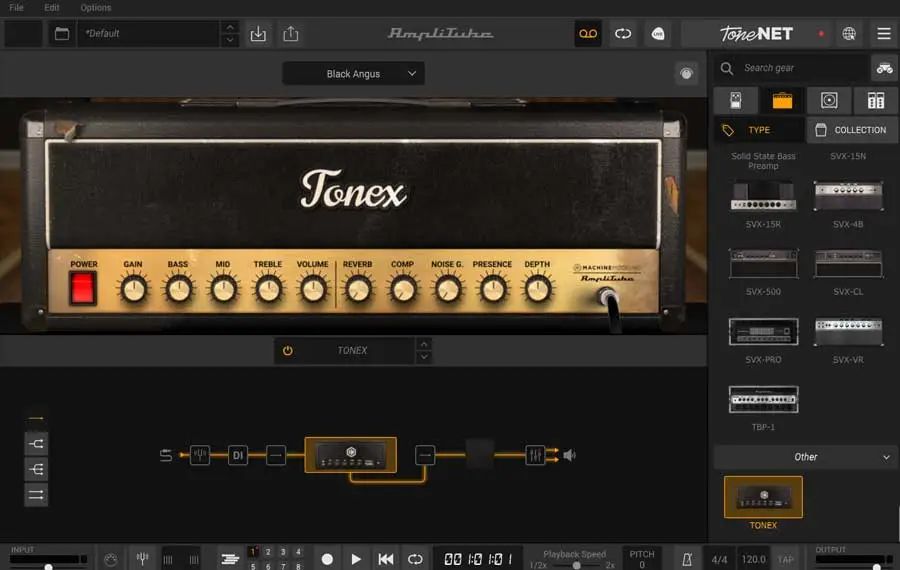Click the TAP tempo button

click(x=786, y=559)
